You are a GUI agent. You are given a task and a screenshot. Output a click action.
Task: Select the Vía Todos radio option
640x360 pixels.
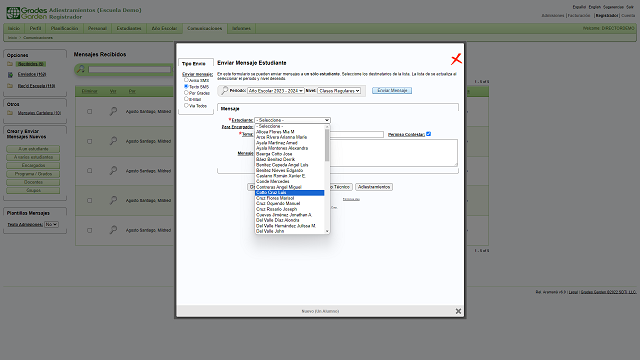186,105
